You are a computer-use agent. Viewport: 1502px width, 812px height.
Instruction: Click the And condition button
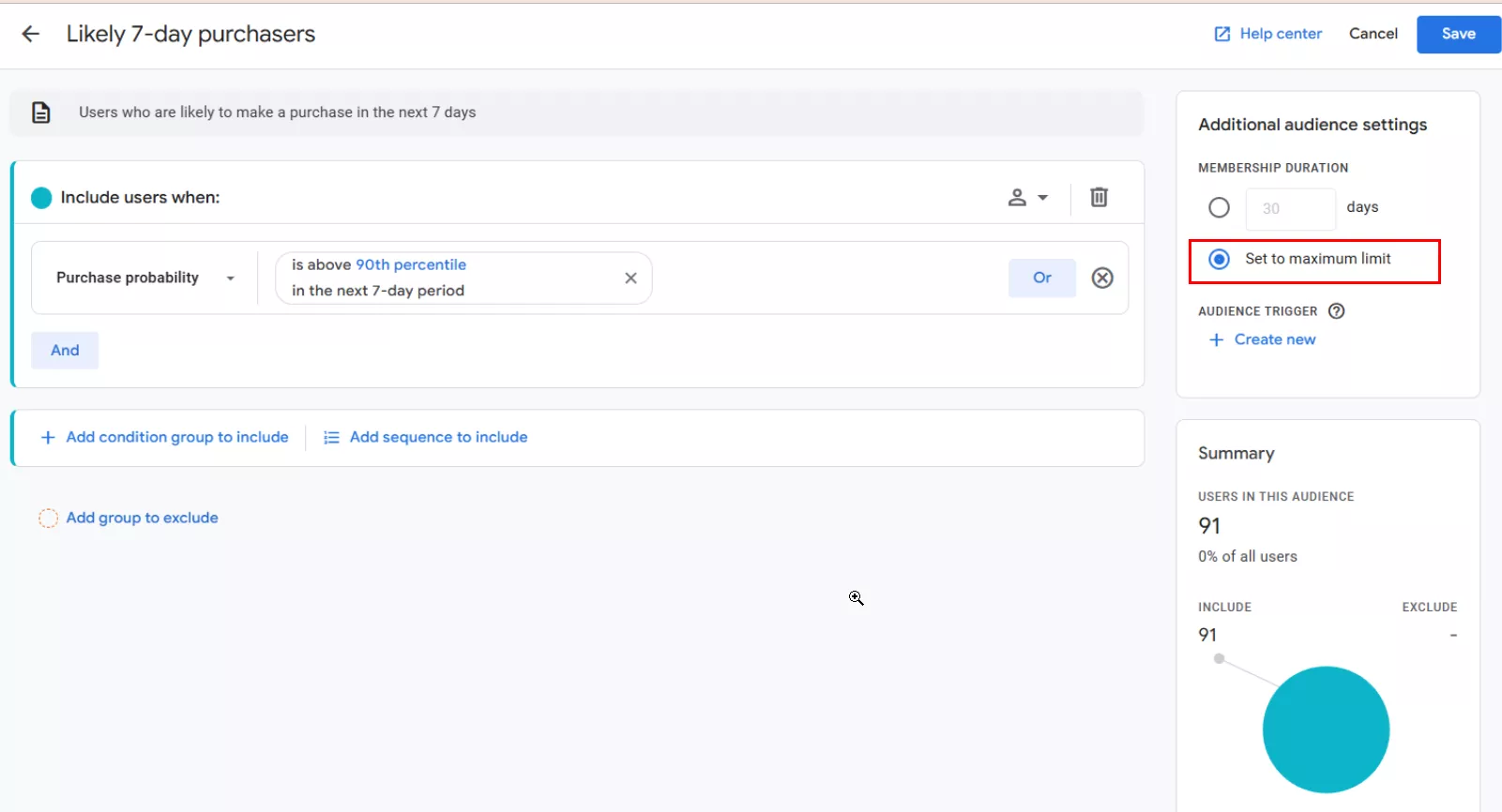pos(65,350)
